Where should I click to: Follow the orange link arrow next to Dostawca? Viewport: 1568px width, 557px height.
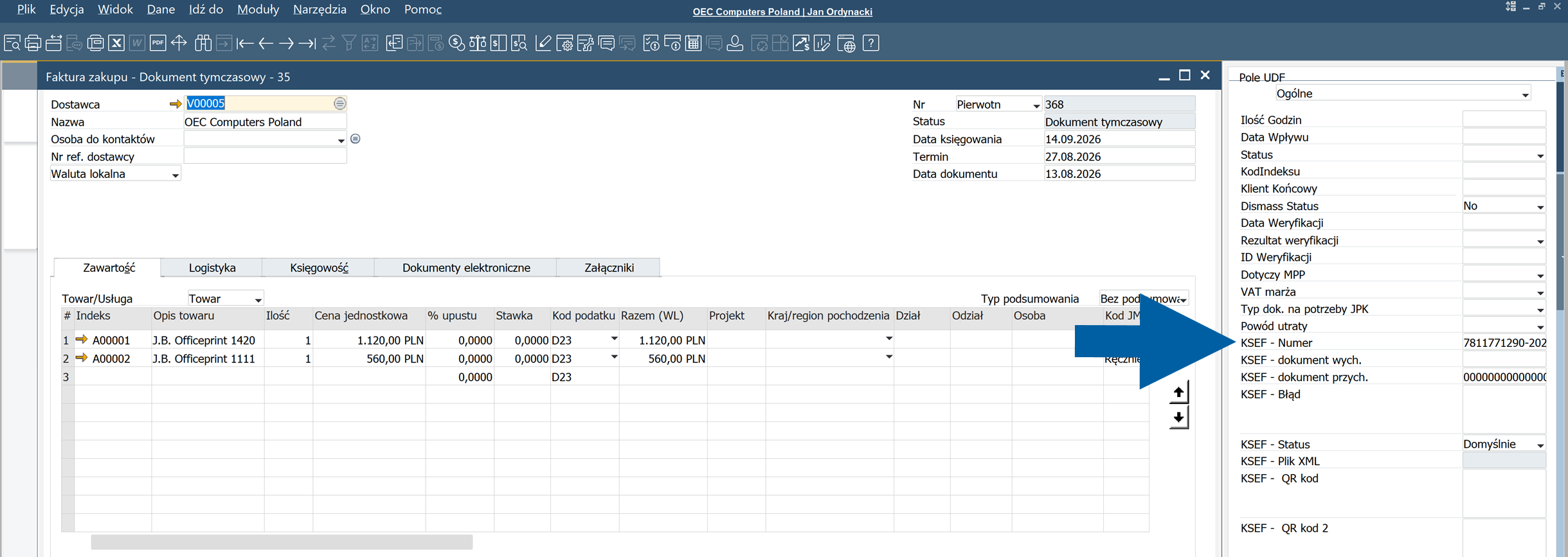pyautogui.click(x=175, y=104)
